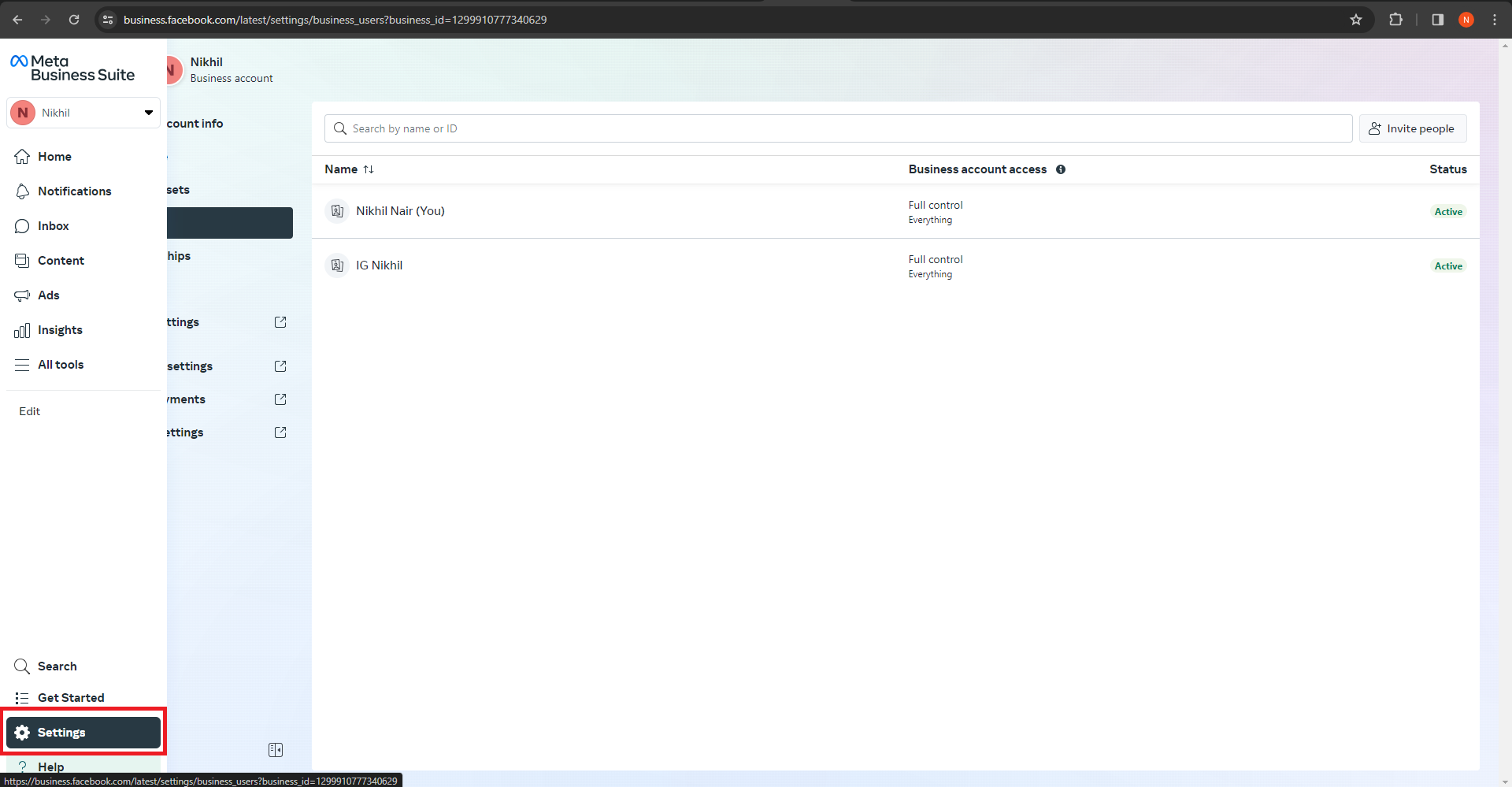Select the IG Nikhil user row

(x=895, y=265)
